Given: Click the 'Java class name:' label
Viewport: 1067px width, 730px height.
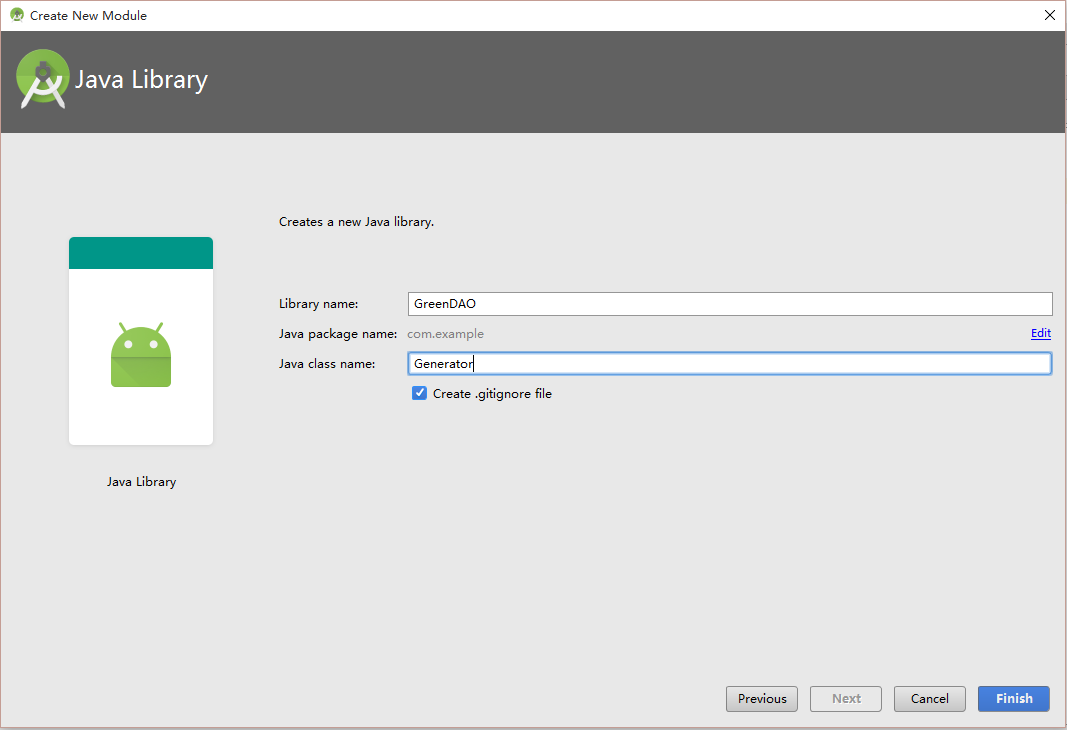Looking at the screenshot, I should pos(327,364).
